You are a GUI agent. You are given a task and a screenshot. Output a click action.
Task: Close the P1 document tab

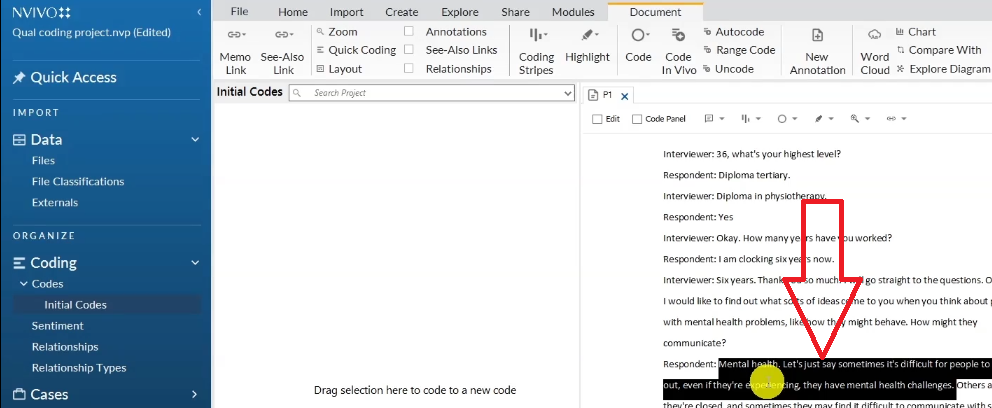point(625,96)
